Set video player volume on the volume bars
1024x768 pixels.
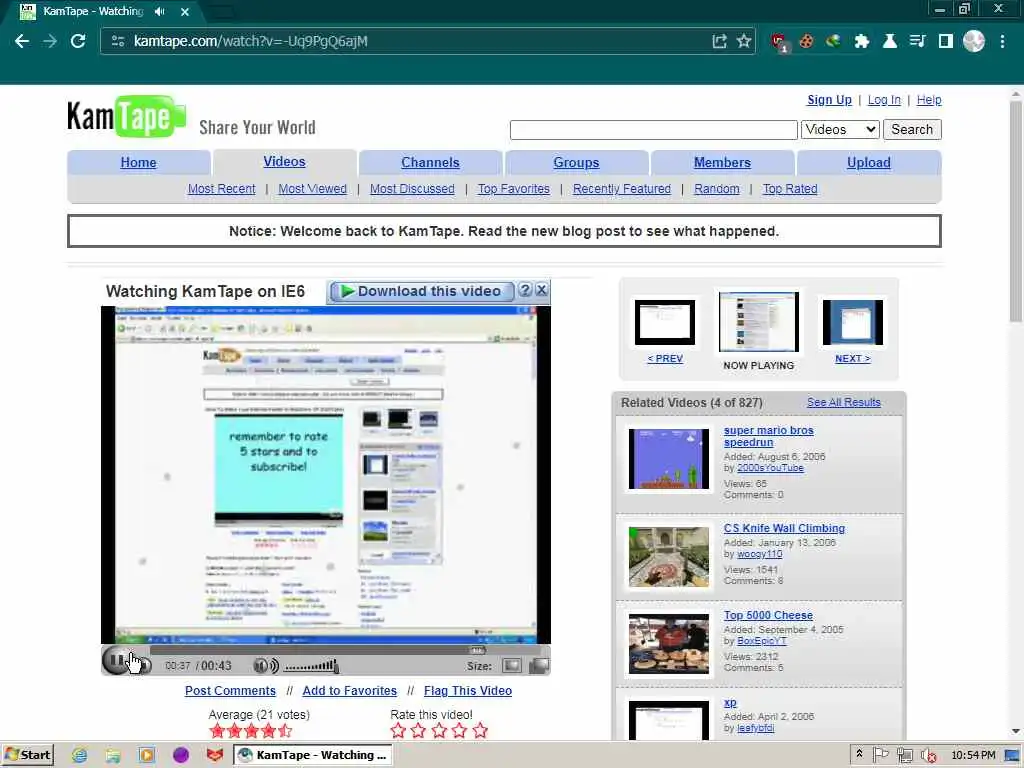click(x=312, y=666)
